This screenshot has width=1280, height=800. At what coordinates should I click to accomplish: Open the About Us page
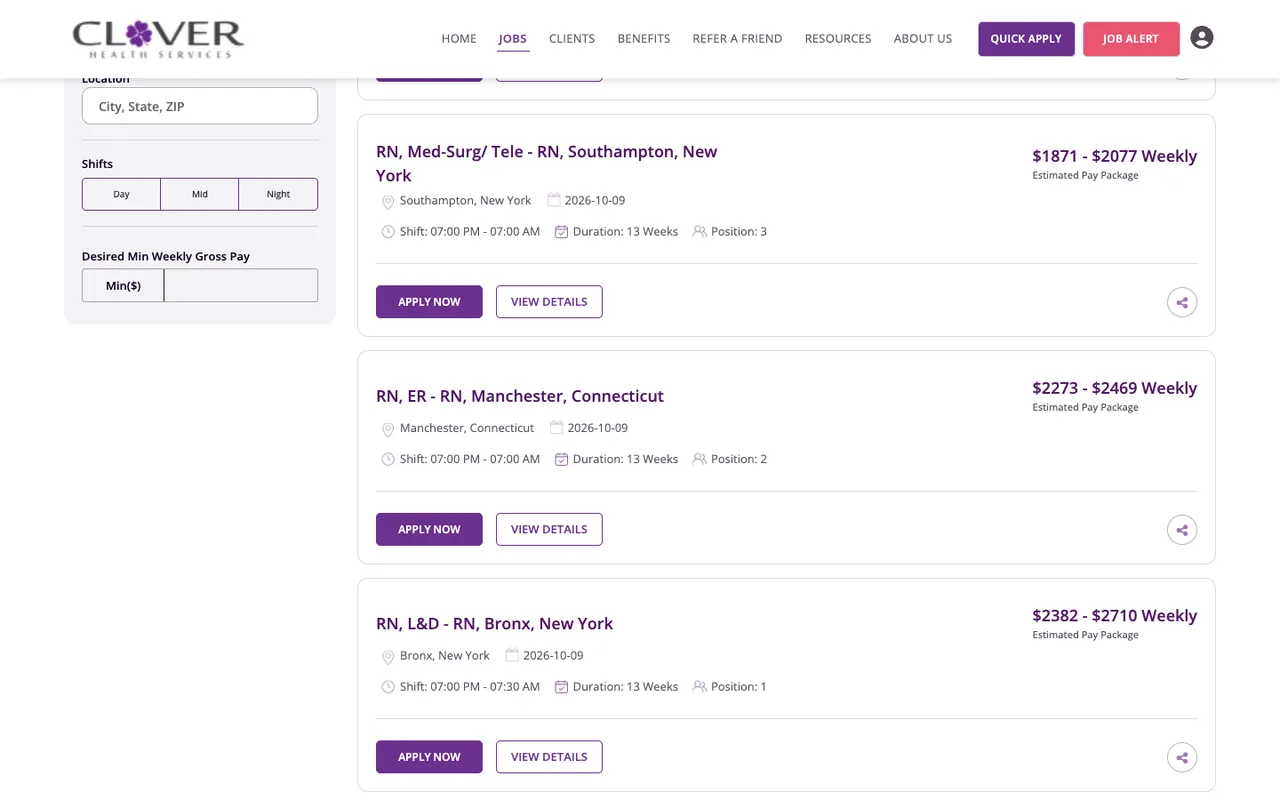(x=923, y=39)
